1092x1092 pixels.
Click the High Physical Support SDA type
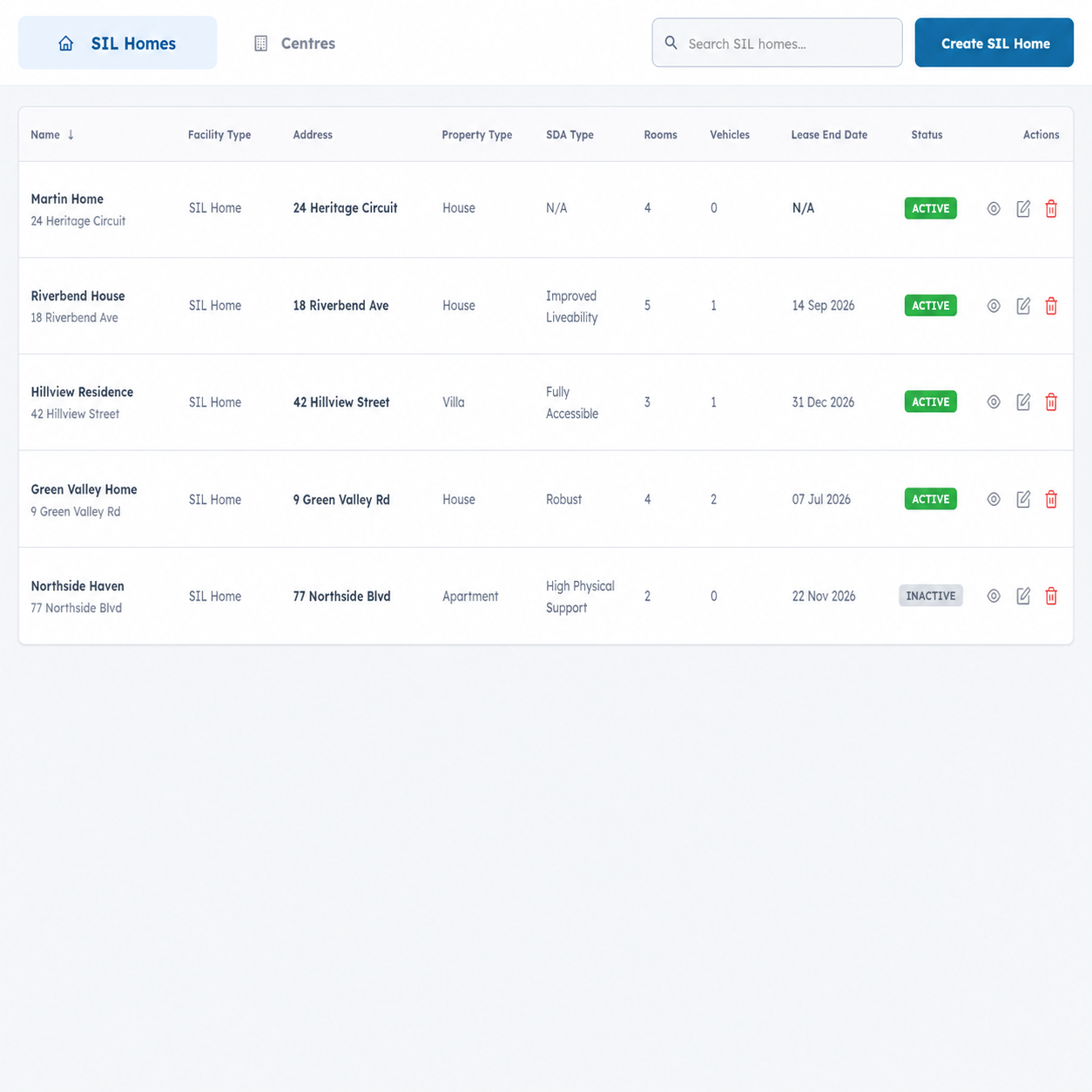tap(580, 597)
